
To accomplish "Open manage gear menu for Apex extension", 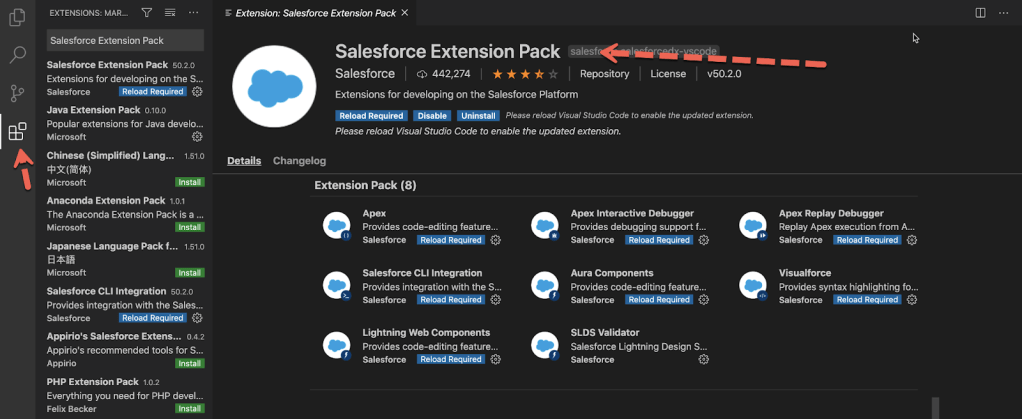I will click(495, 240).
